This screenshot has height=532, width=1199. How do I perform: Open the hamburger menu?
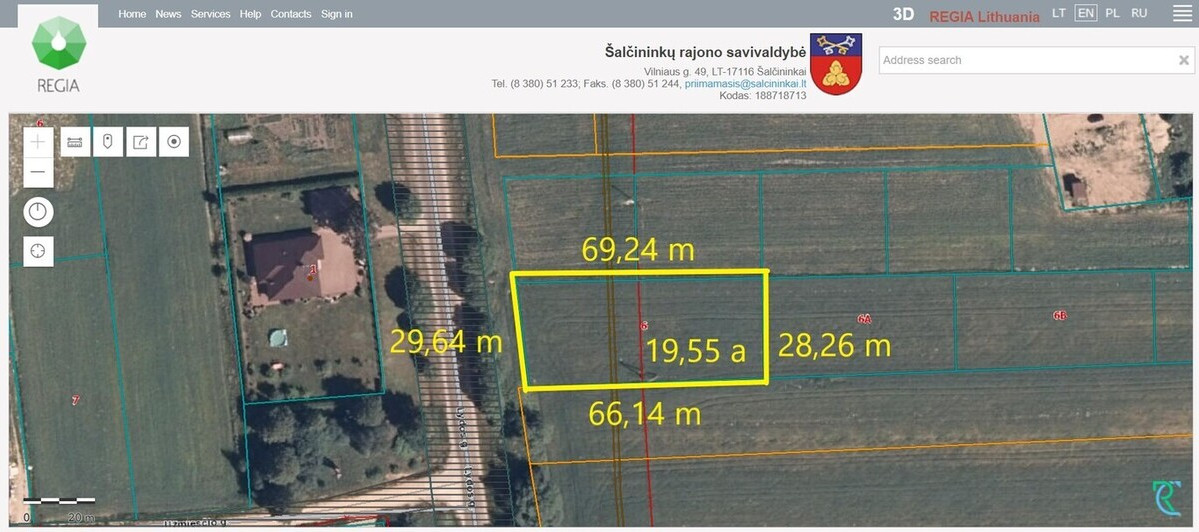(1182, 14)
